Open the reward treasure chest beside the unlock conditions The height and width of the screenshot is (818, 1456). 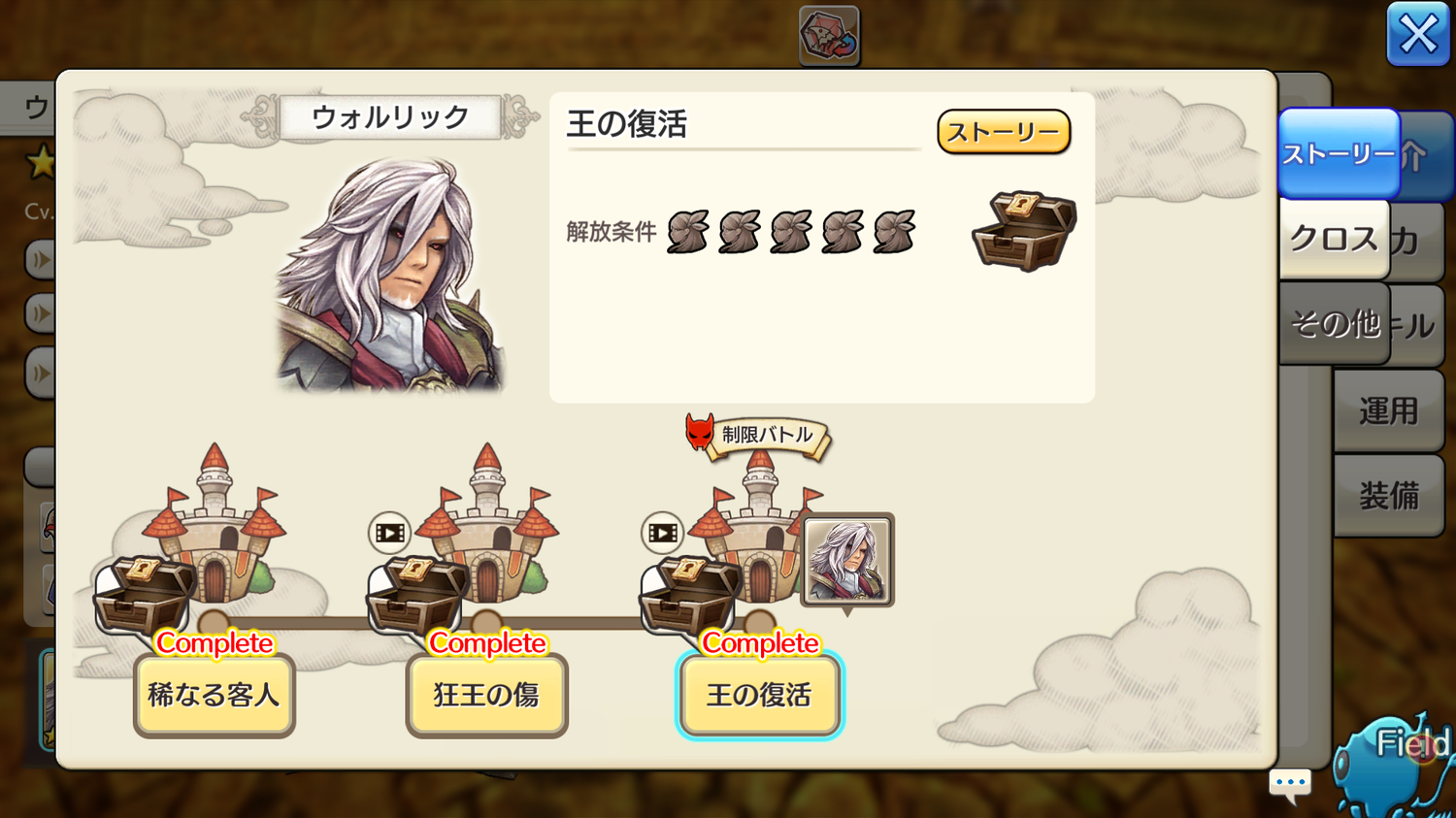(x=1024, y=230)
